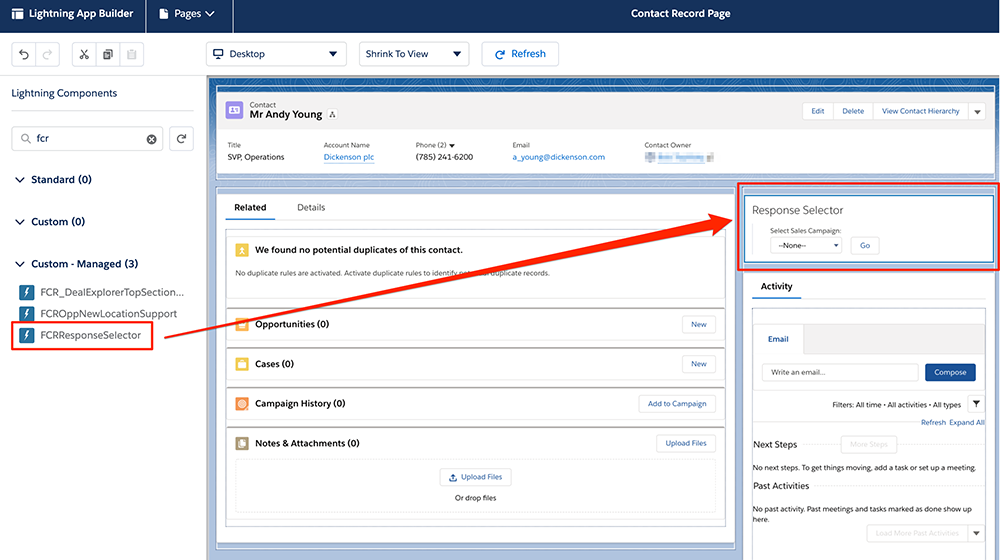
Task: Select the FCROppNewLocationSupport component name
Action: 108,314
